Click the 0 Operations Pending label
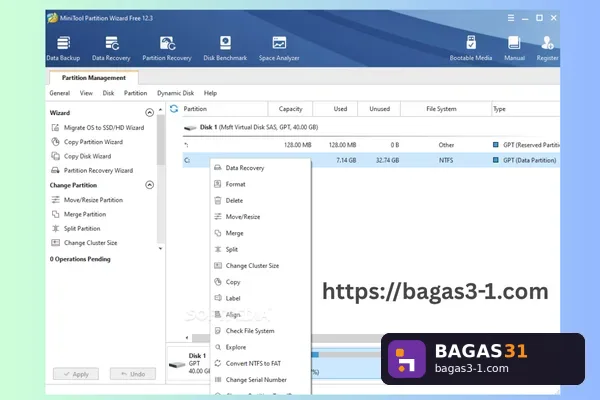This screenshot has height=400, width=600. [x=80, y=259]
